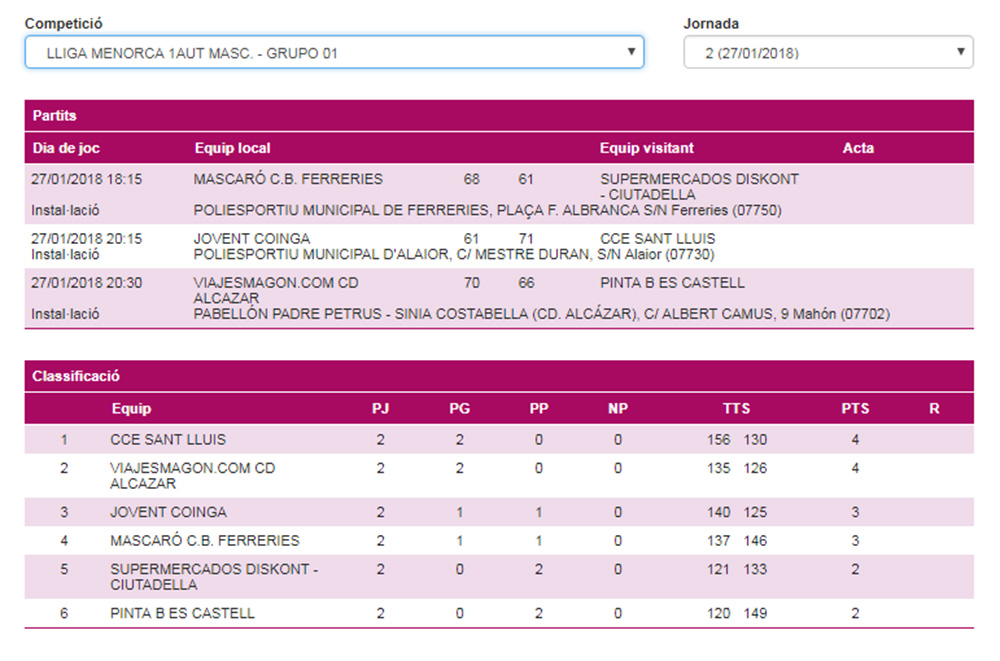Click the TTS column header
The width and height of the screenshot is (1000, 661).
click(x=736, y=409)
